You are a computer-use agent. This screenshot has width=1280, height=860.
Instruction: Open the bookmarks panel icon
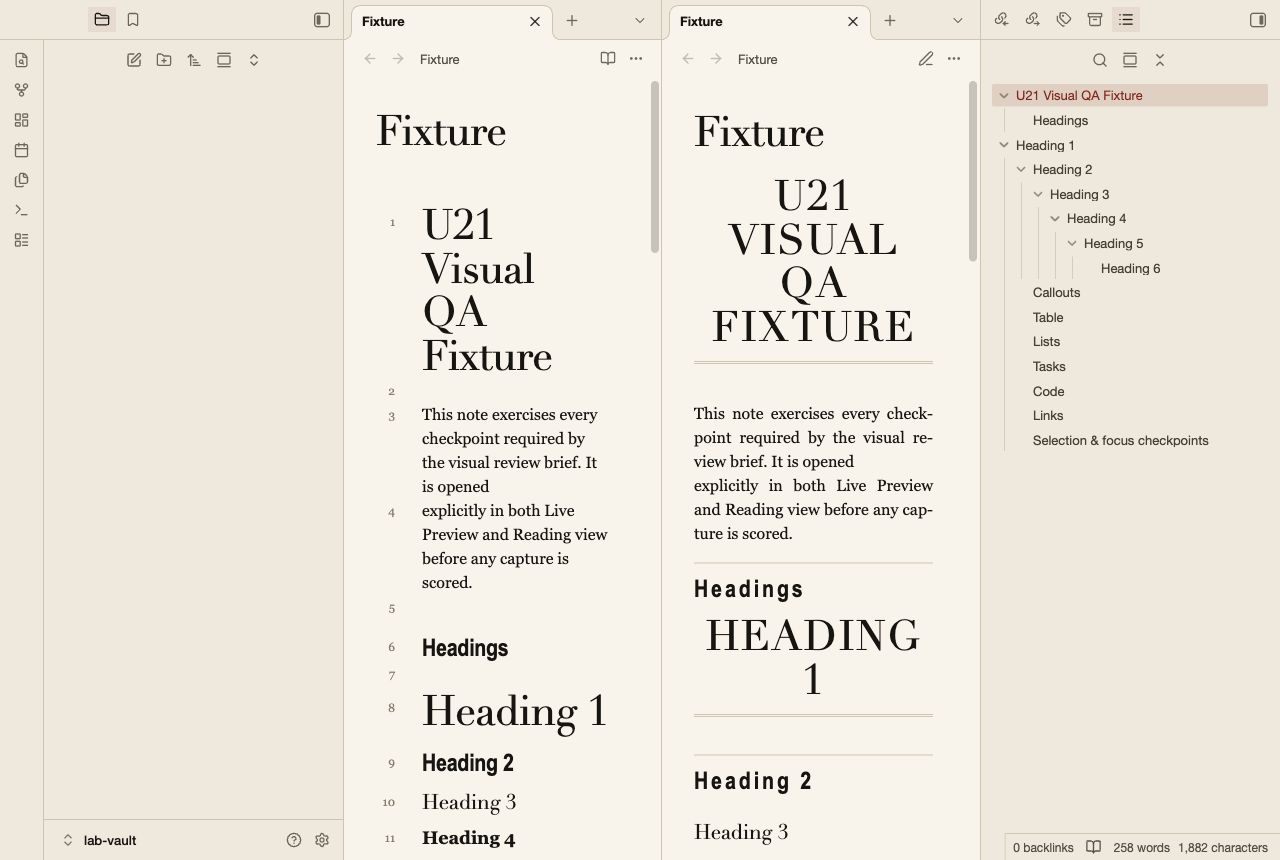click(x=133, y=20)
